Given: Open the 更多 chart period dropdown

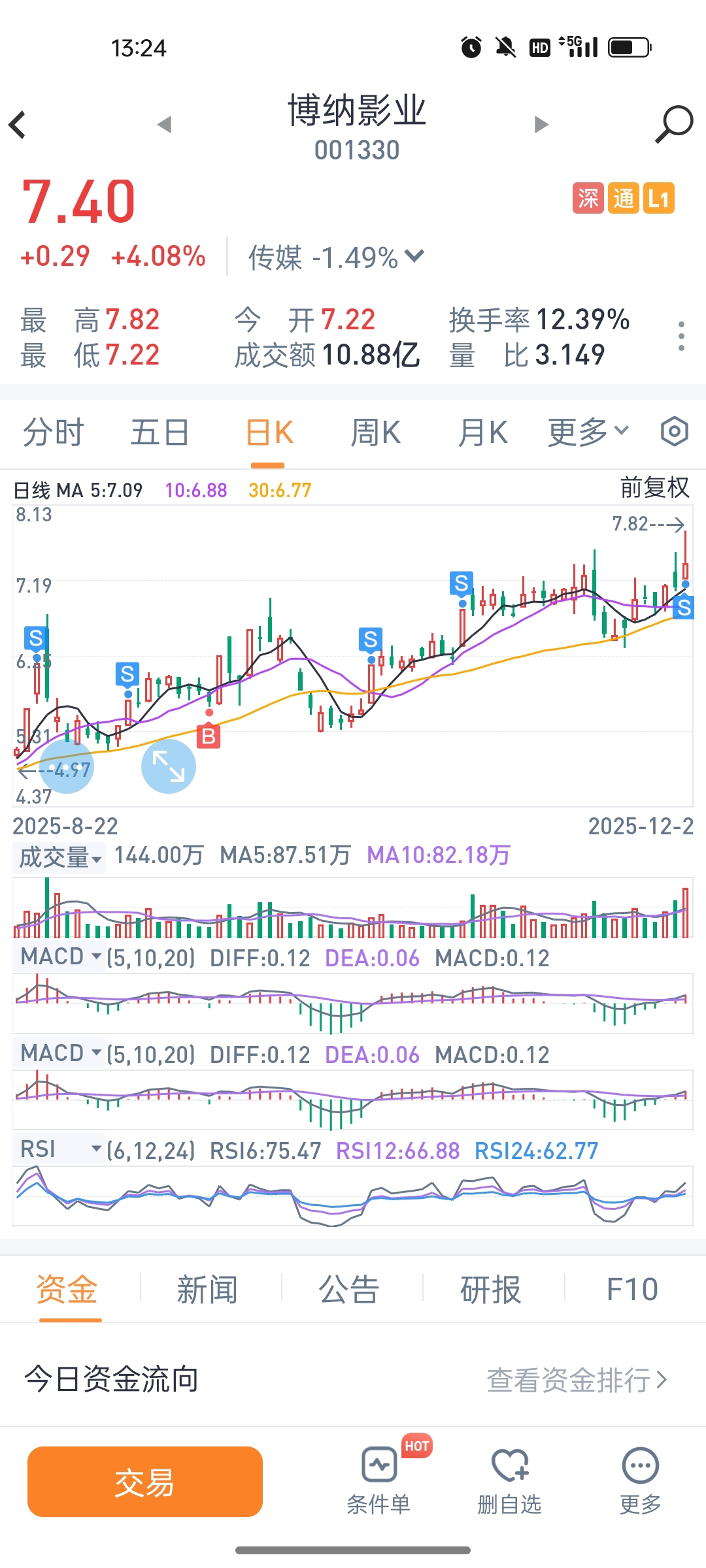Looking at the screenshot, I should point(588,432).
